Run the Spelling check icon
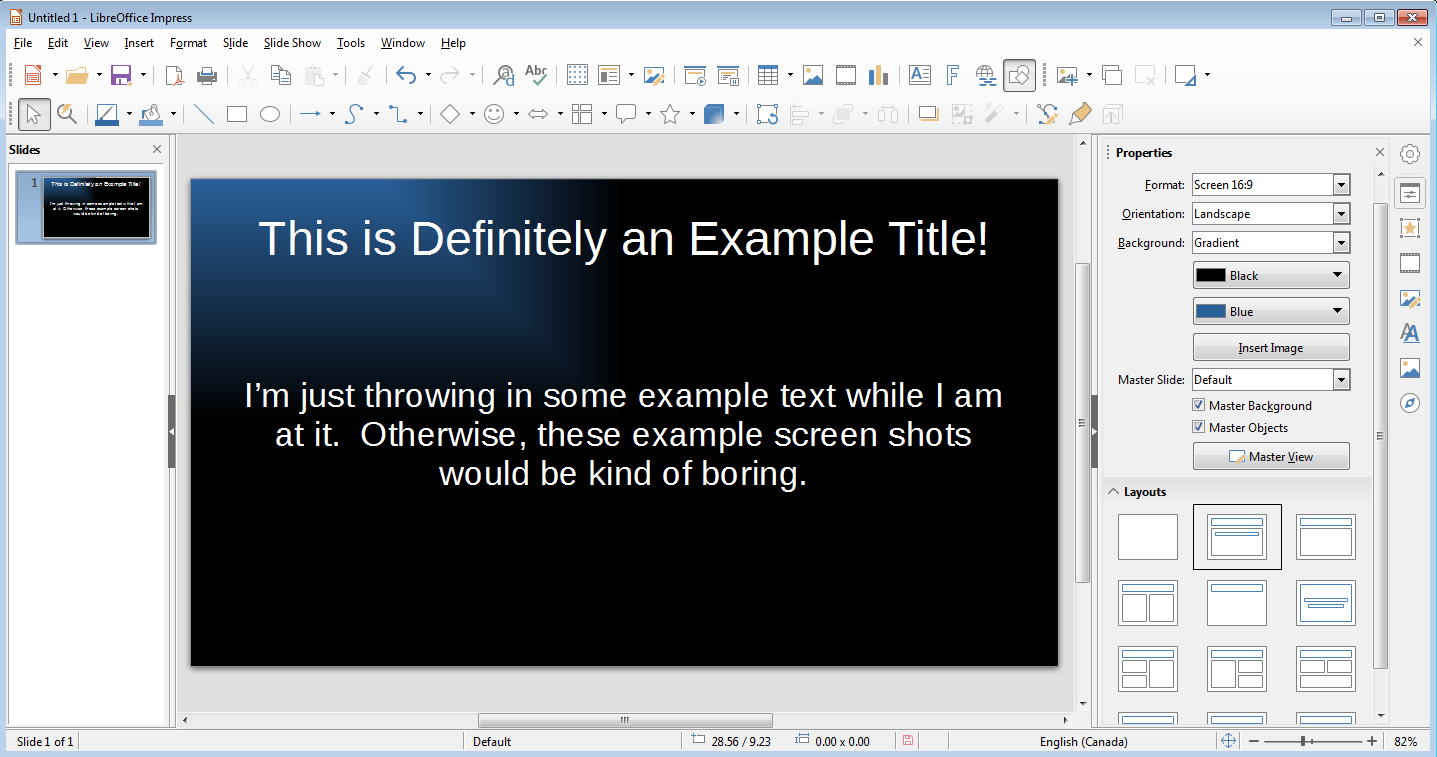 tap(536, 75)
